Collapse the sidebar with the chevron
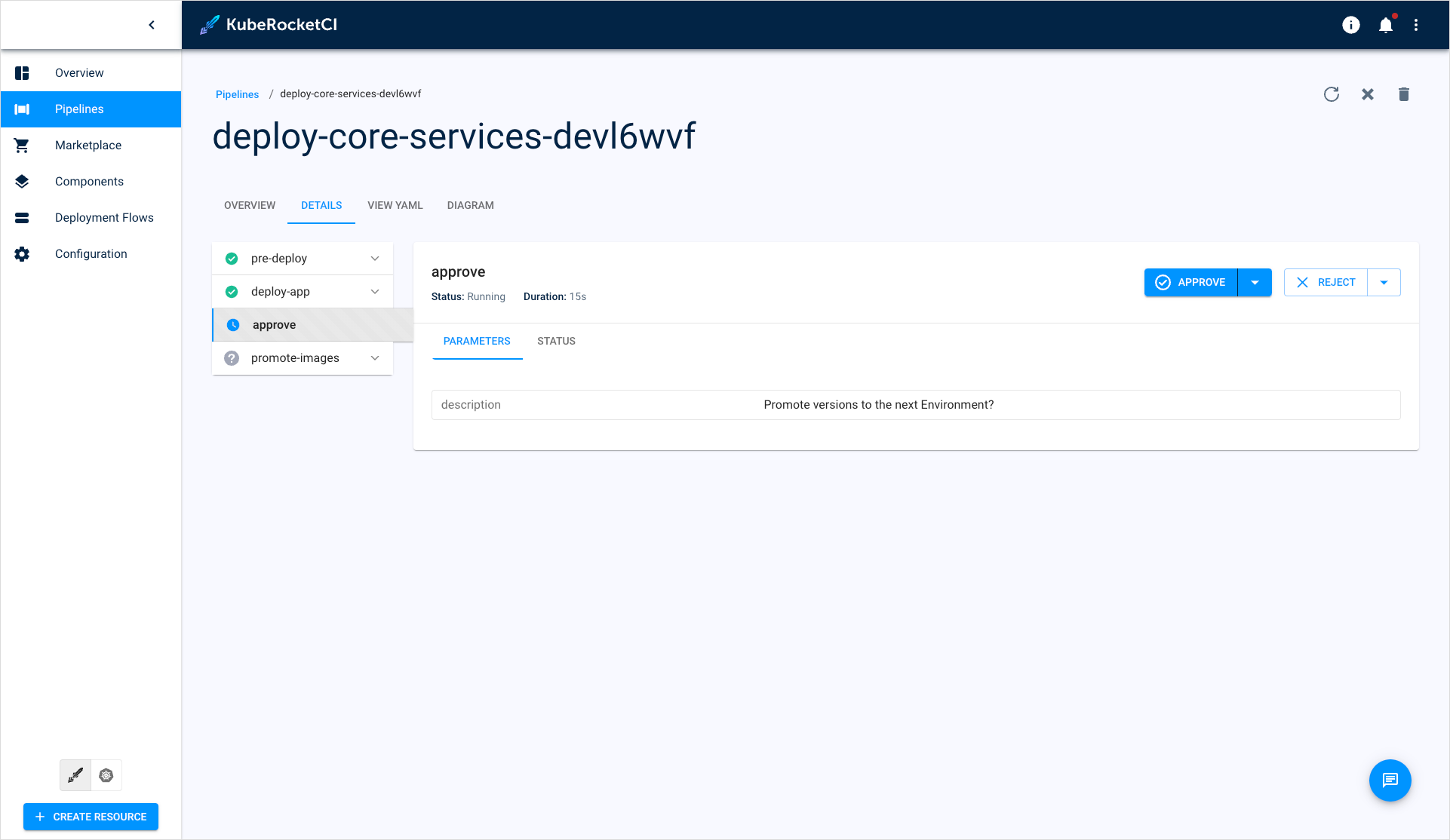 152,25
